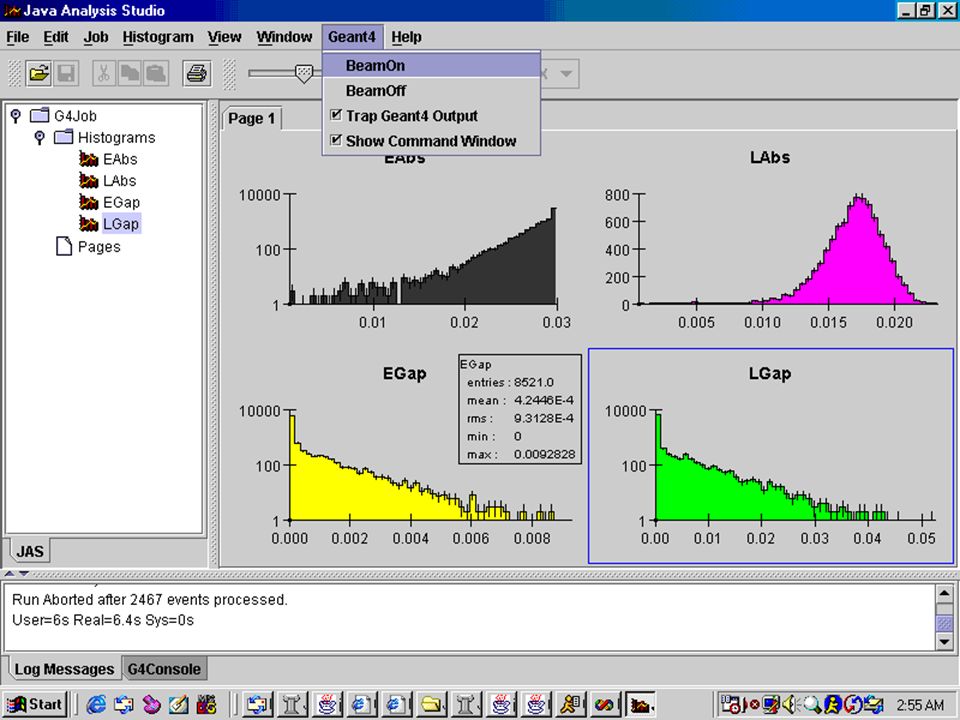Switch to the G4Console tab
This screenshot has width=960, height=720.
tap(164, 669)
